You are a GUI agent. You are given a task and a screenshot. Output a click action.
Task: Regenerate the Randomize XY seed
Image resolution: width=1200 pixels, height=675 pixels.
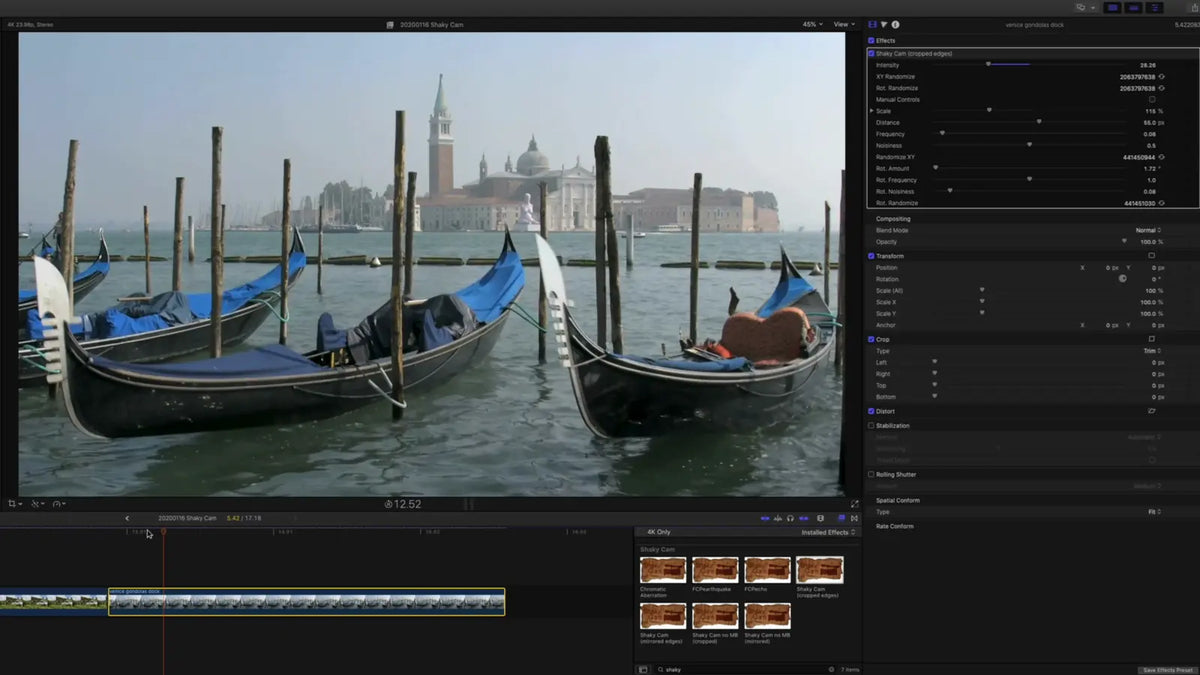[1162, 157]
